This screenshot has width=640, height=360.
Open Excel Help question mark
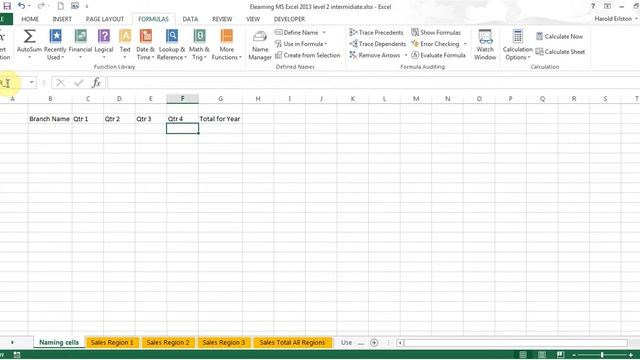[x=593, y=6]
